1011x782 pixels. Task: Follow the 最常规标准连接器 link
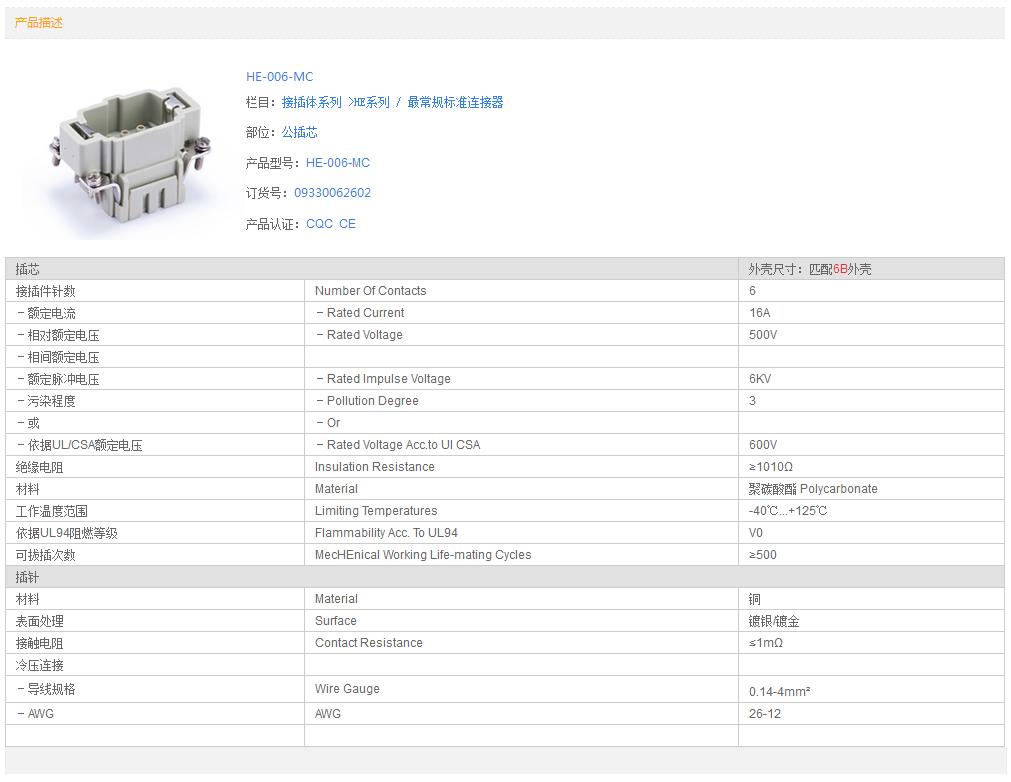click(455, 102)
